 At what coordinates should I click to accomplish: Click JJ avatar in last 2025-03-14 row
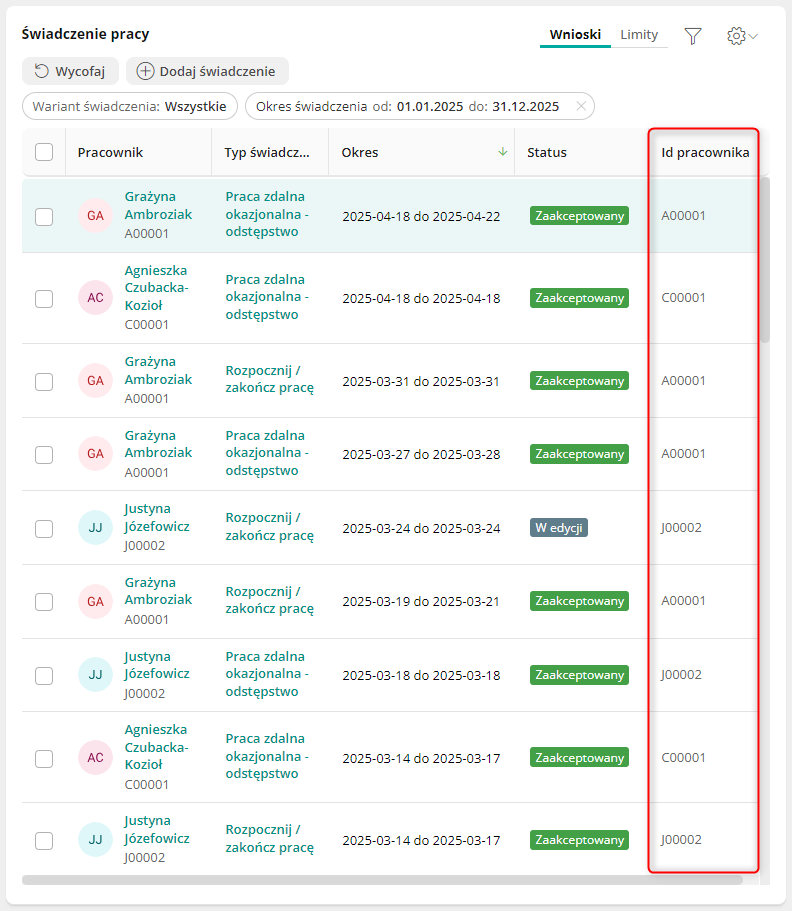[x=95, y=840]
